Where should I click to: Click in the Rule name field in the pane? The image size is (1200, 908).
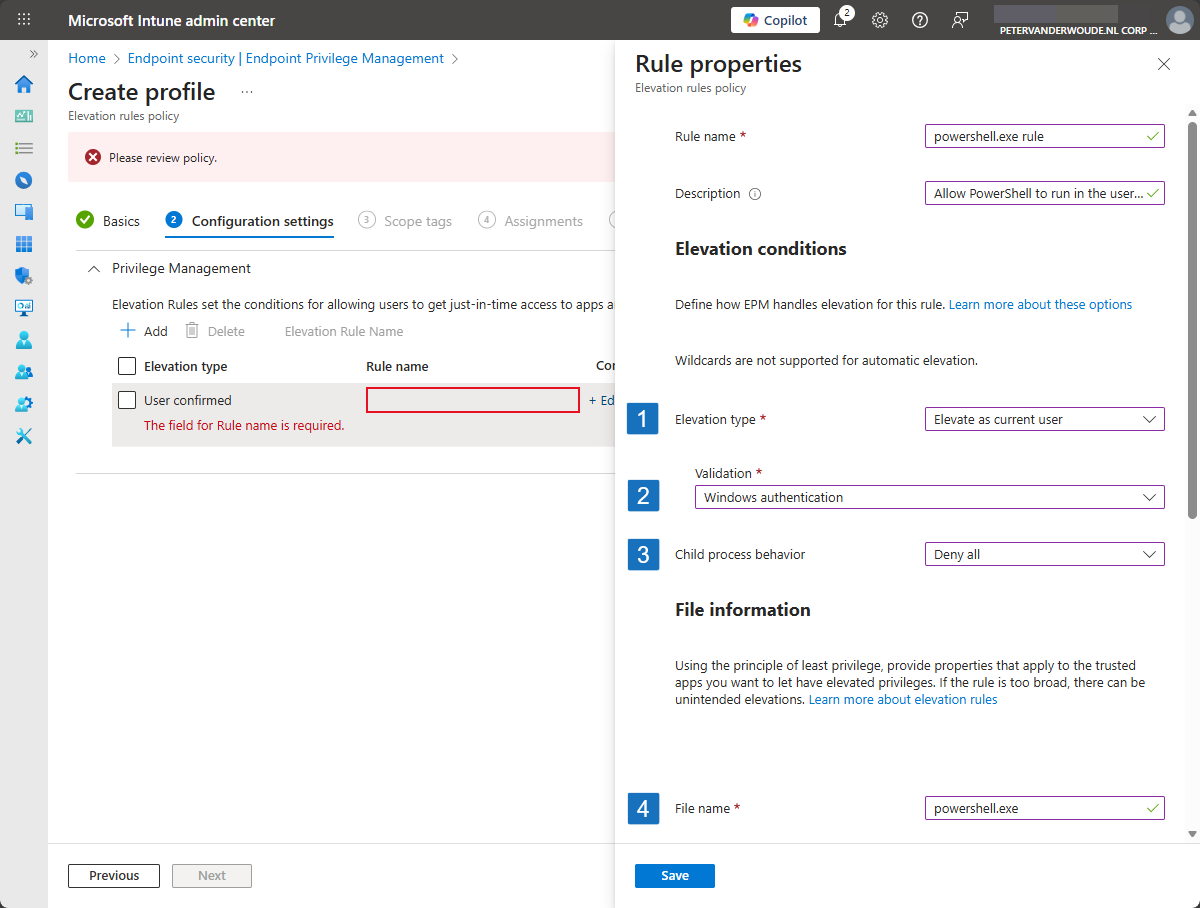pos(1045,136)
